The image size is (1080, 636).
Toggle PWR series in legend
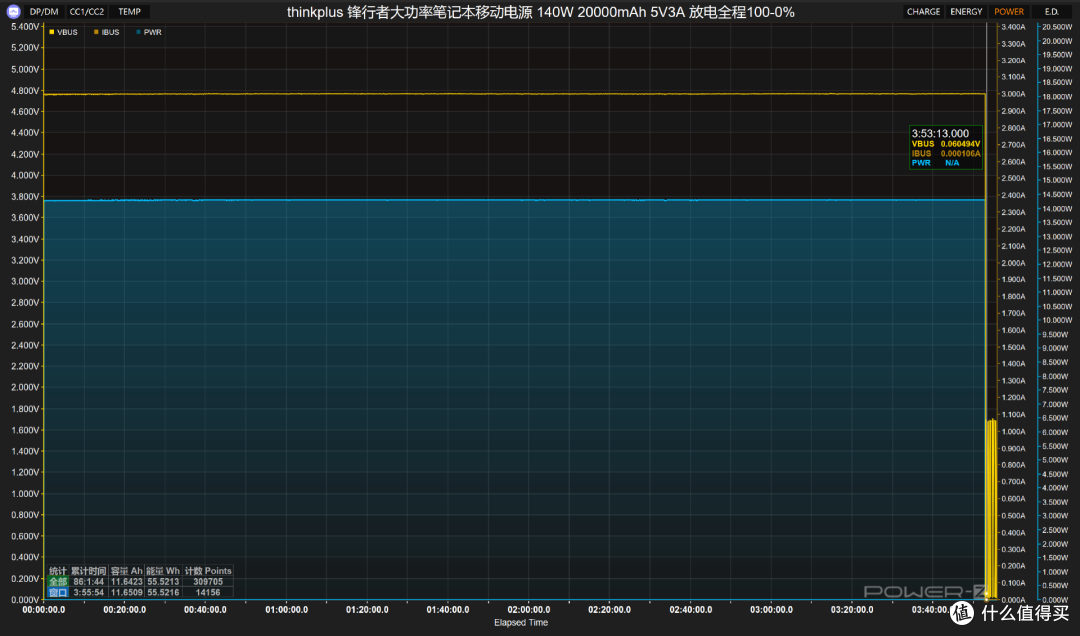pyautogui.click(x=149, y=32)
